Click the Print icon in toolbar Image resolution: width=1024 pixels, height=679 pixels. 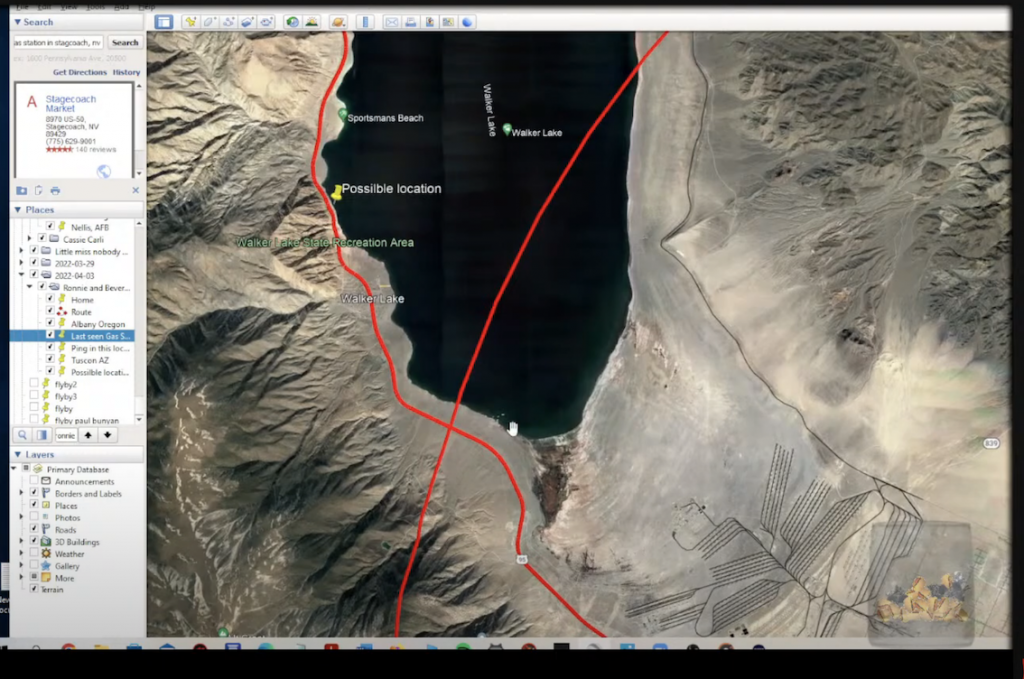pyautogui.click(x=410, y=22)
